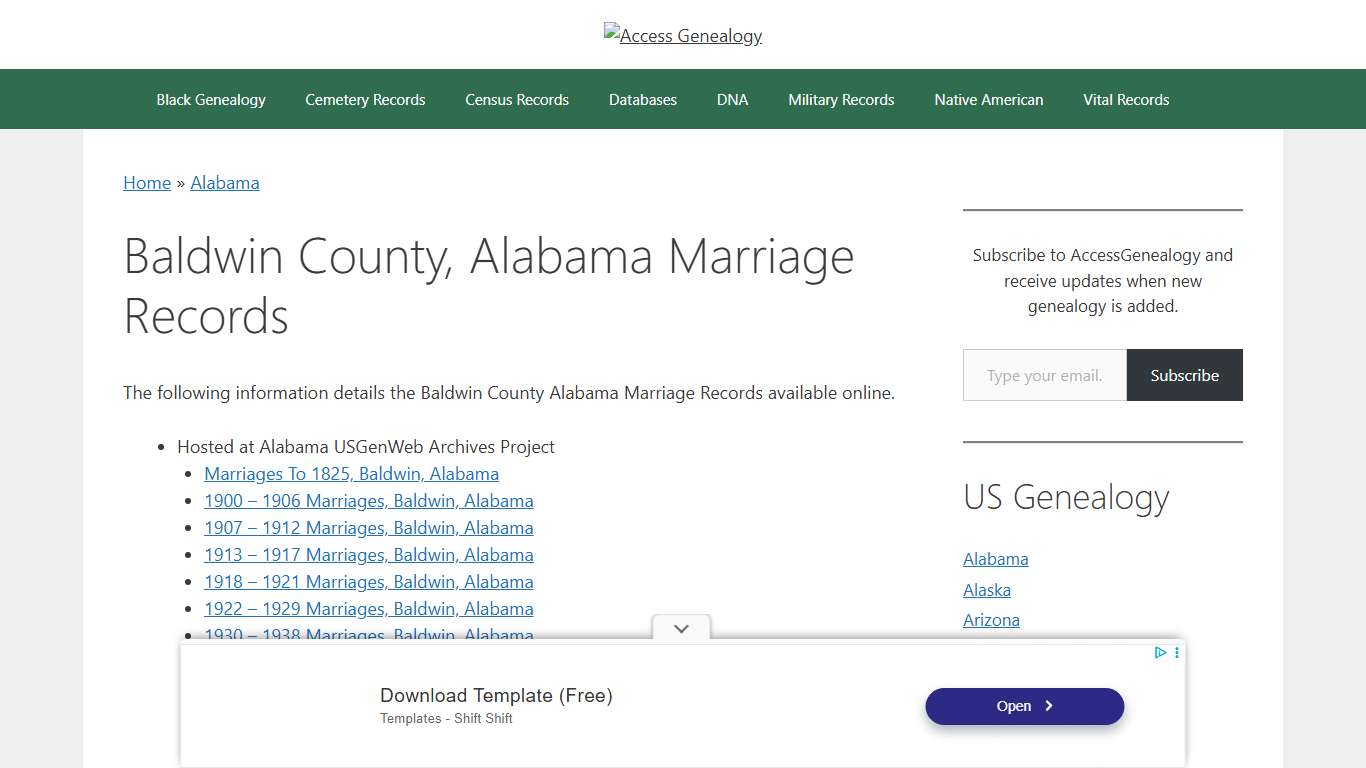The height and width of the screenshot is (768, 1366).
Task: Open the ad's three-dot options menu
Action: (1176, 652)
